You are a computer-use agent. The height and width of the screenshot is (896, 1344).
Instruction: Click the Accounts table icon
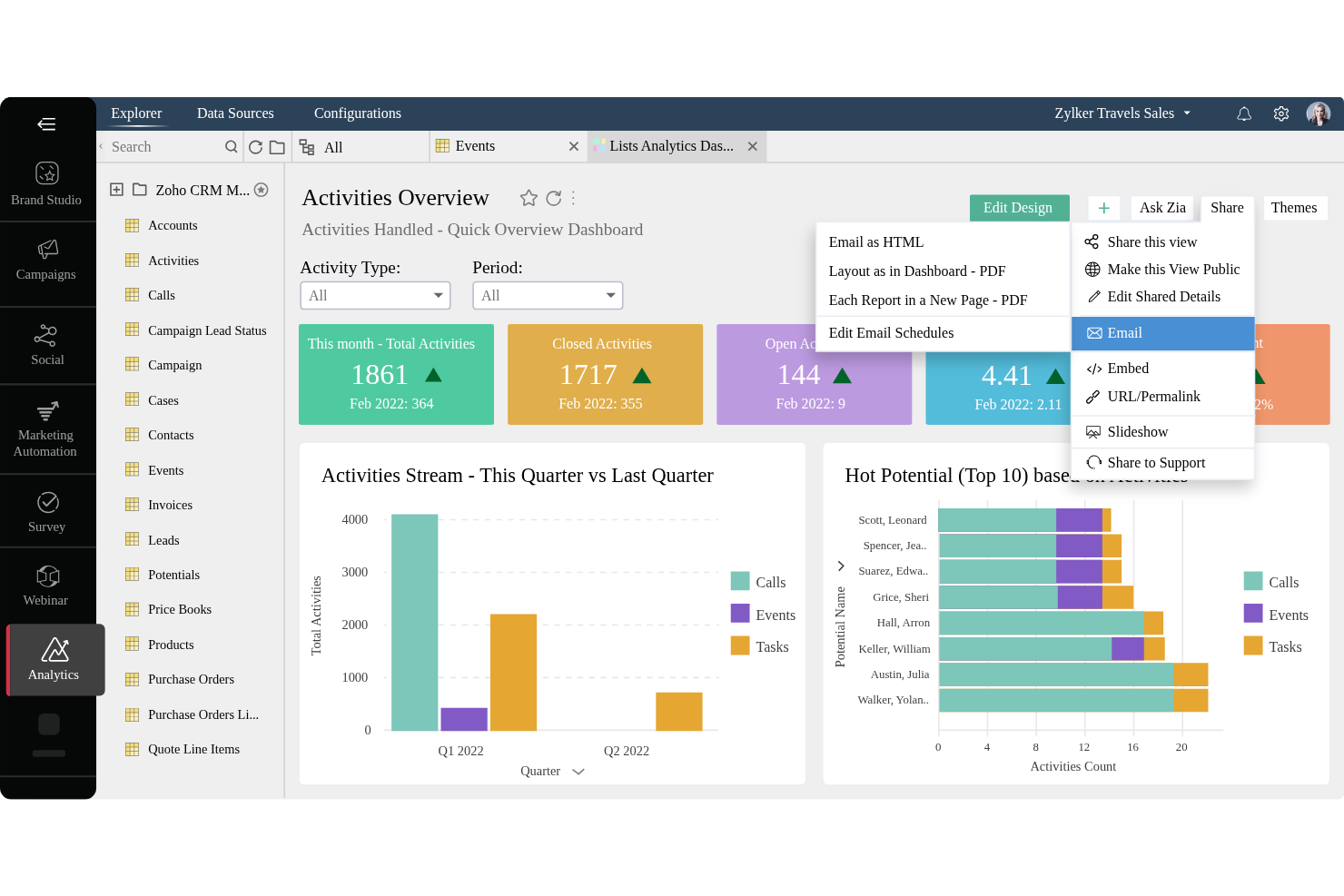click(x=132, y=225)
